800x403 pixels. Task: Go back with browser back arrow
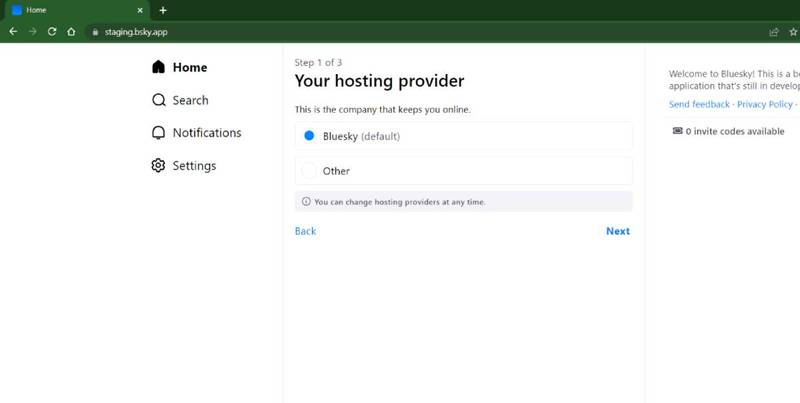[13, 32]
